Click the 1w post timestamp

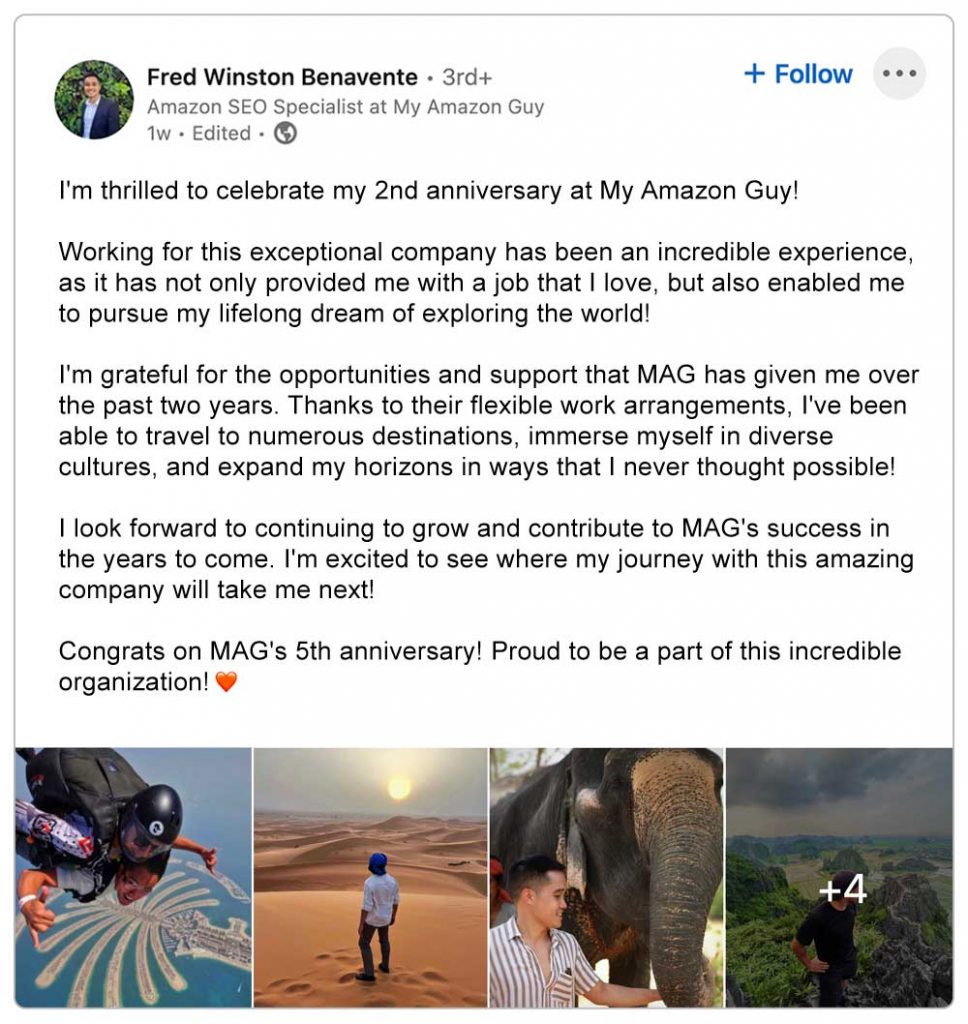[158, 133]
